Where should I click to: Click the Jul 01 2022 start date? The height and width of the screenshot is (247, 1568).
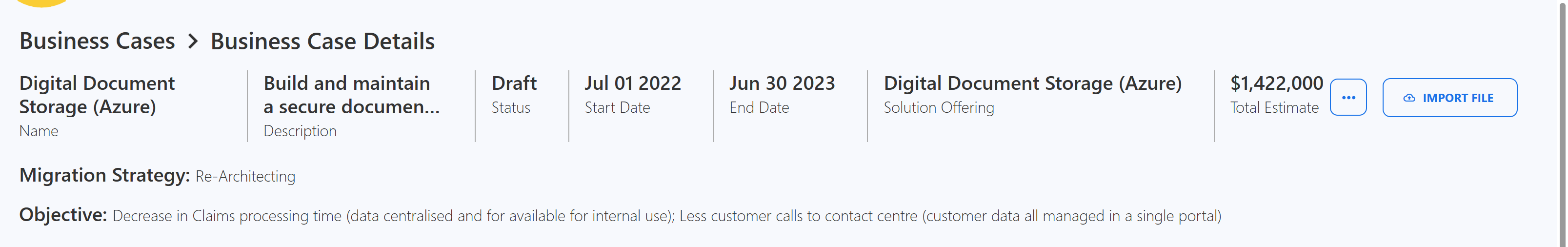[632, 83]
